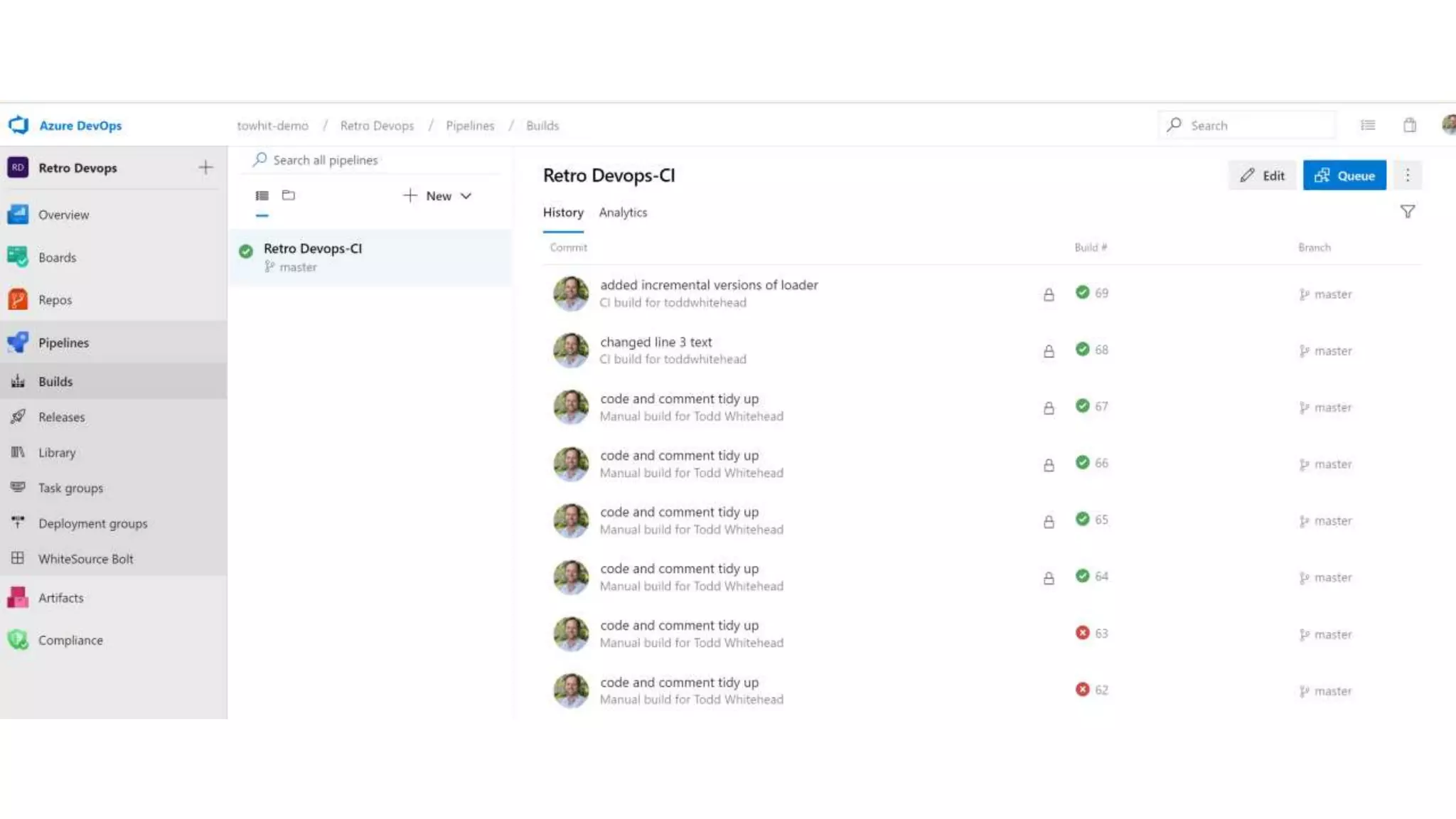Click the Azure DevOps logo icon

[18, 125]
